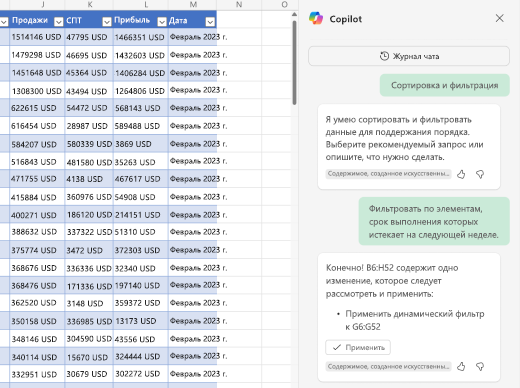Select cell with 471755 USD

(37, 179)
